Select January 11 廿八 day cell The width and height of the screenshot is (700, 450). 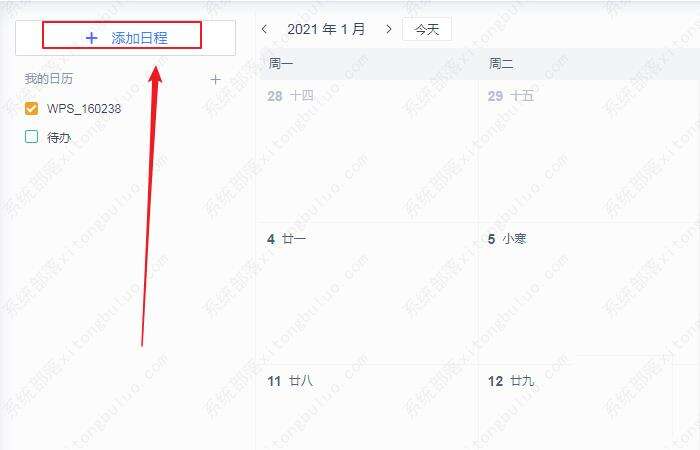pyautogui.click(x=367, y=407)
